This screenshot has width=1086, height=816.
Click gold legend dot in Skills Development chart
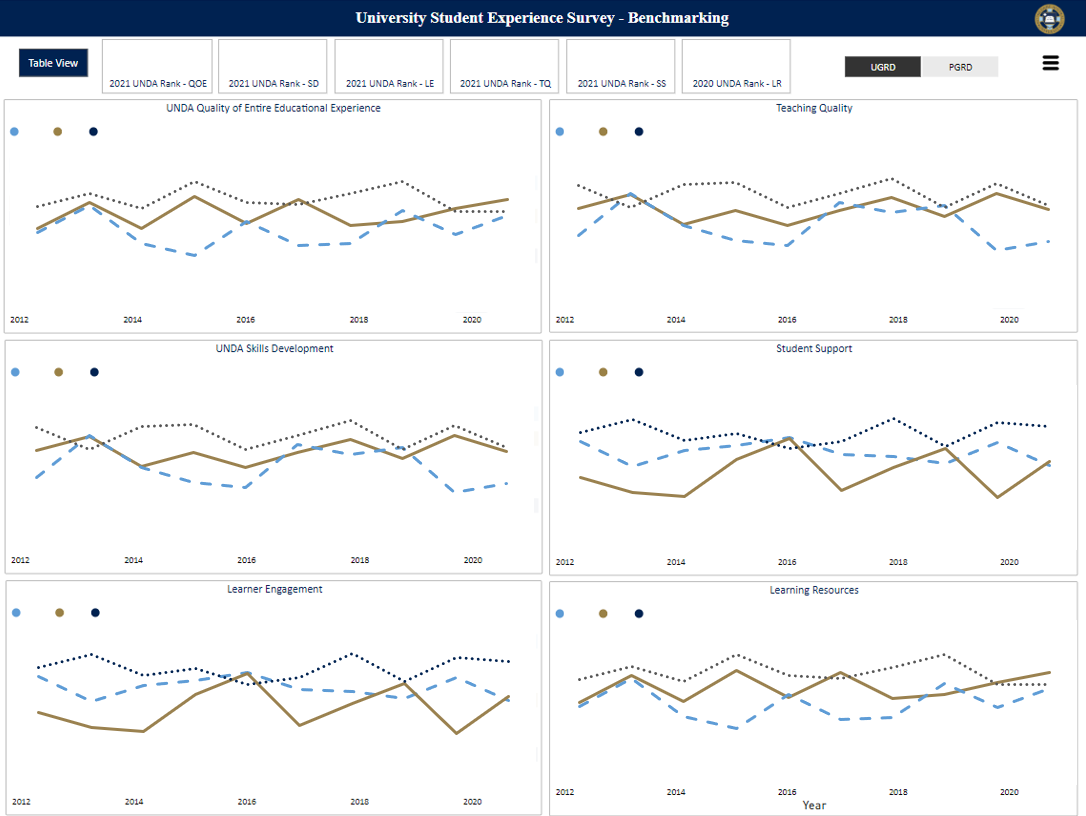58,372
